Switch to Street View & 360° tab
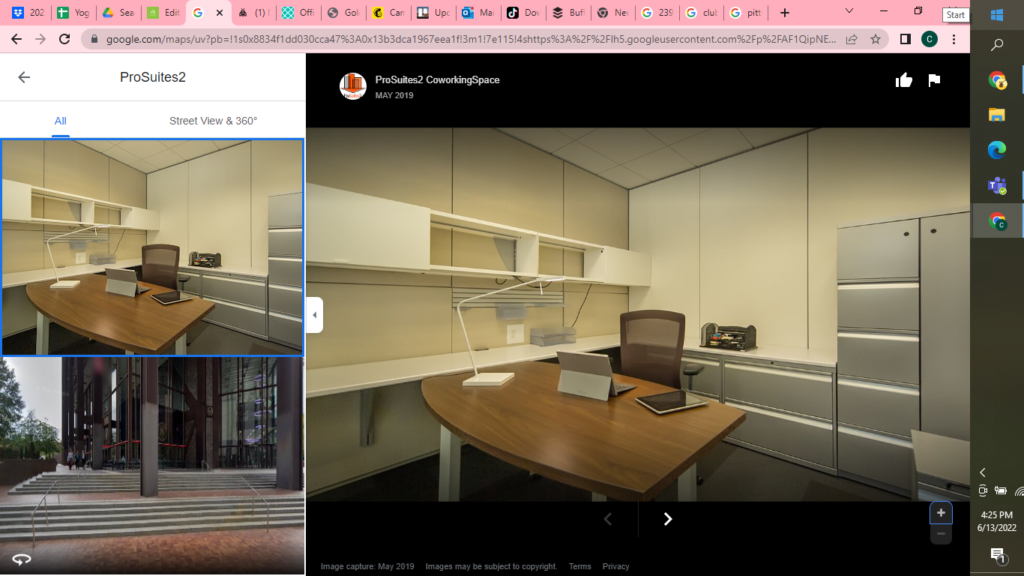This screenshot has width=1024, height=576. [213, 121]
